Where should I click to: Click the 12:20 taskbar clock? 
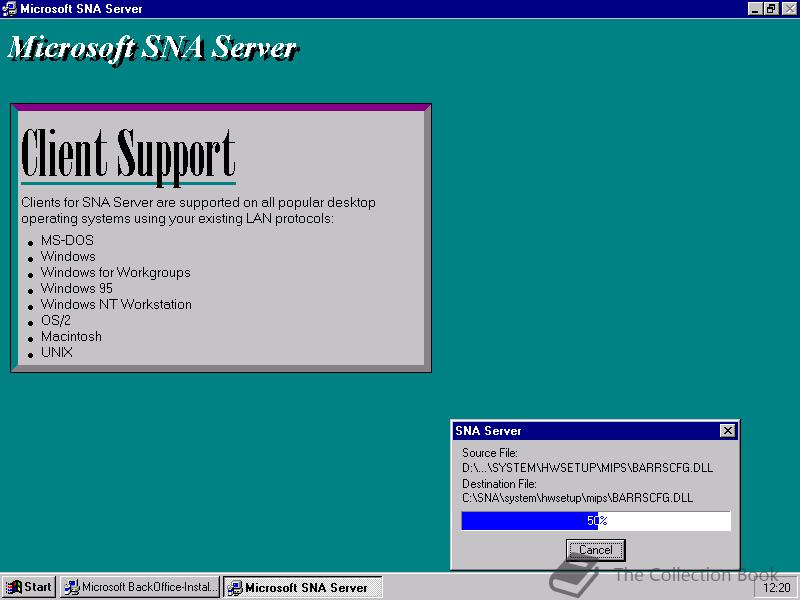pyautogui.click(x=776, y=588)
